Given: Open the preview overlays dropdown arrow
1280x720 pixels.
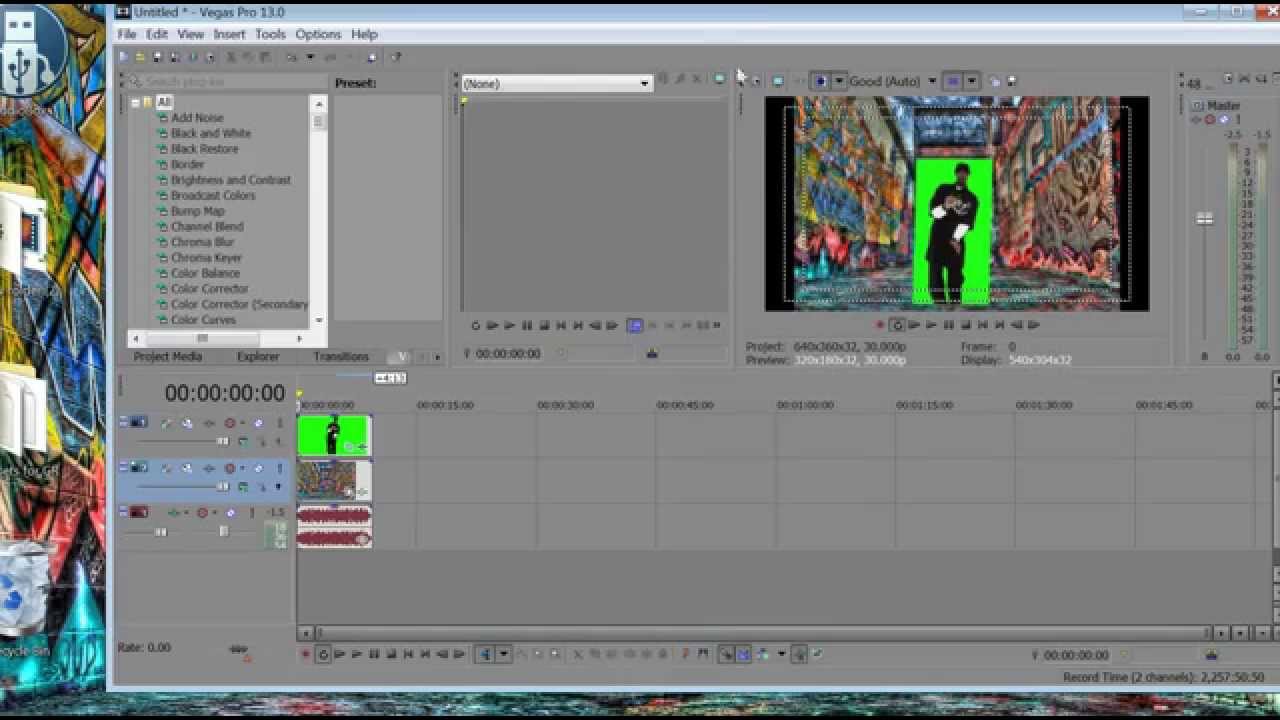Looking at the screenshot, I should coord(971,81).
